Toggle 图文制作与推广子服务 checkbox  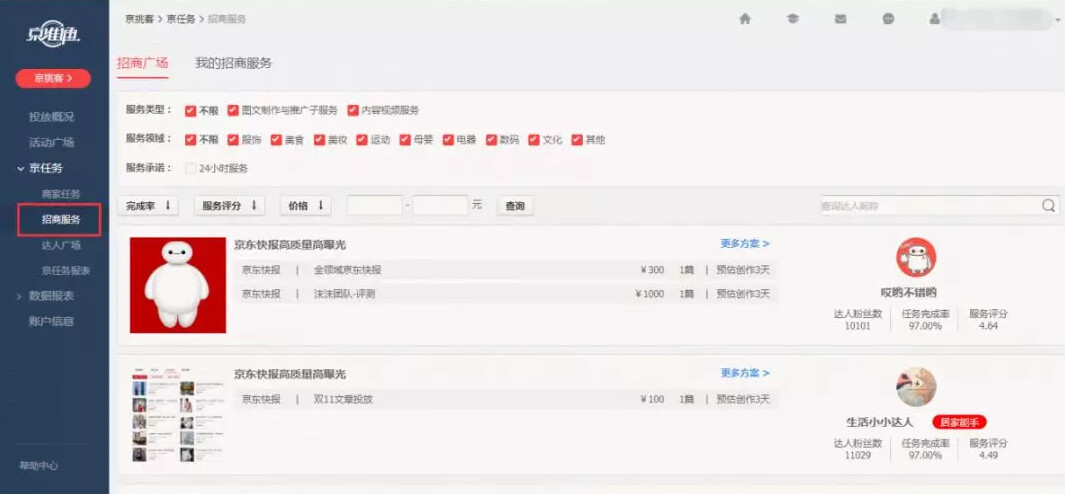click(x=233, y=110)
